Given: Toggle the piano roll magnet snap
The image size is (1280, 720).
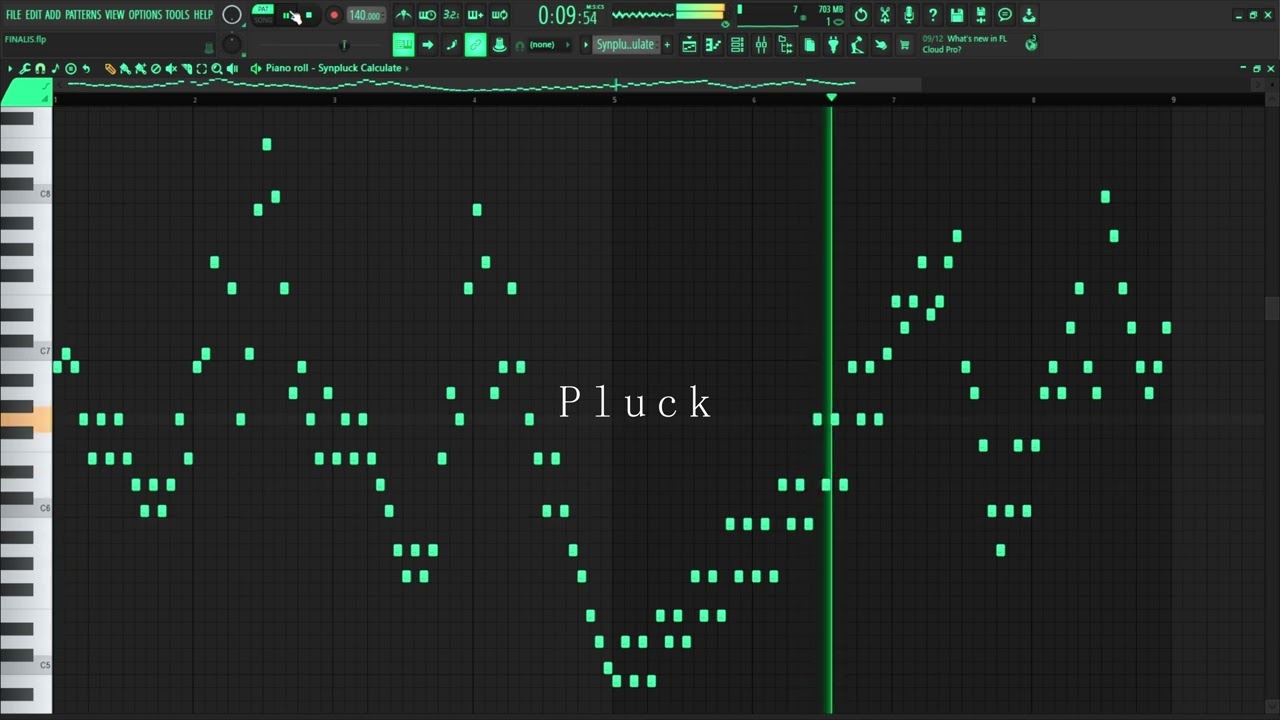Looking at the screenshot, I should point(40,68).
